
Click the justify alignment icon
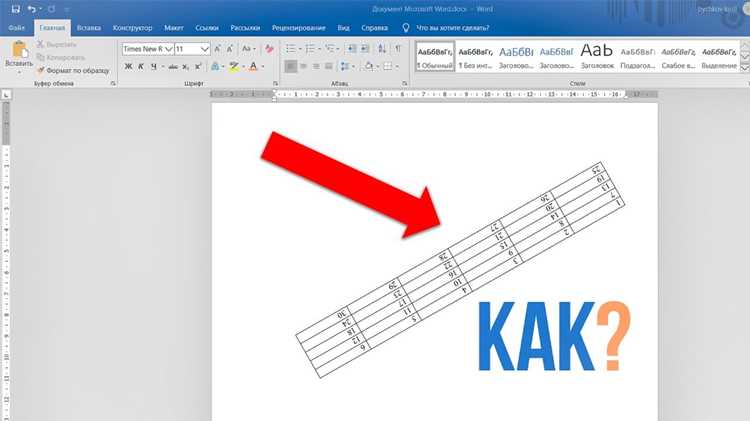[329, 66]
